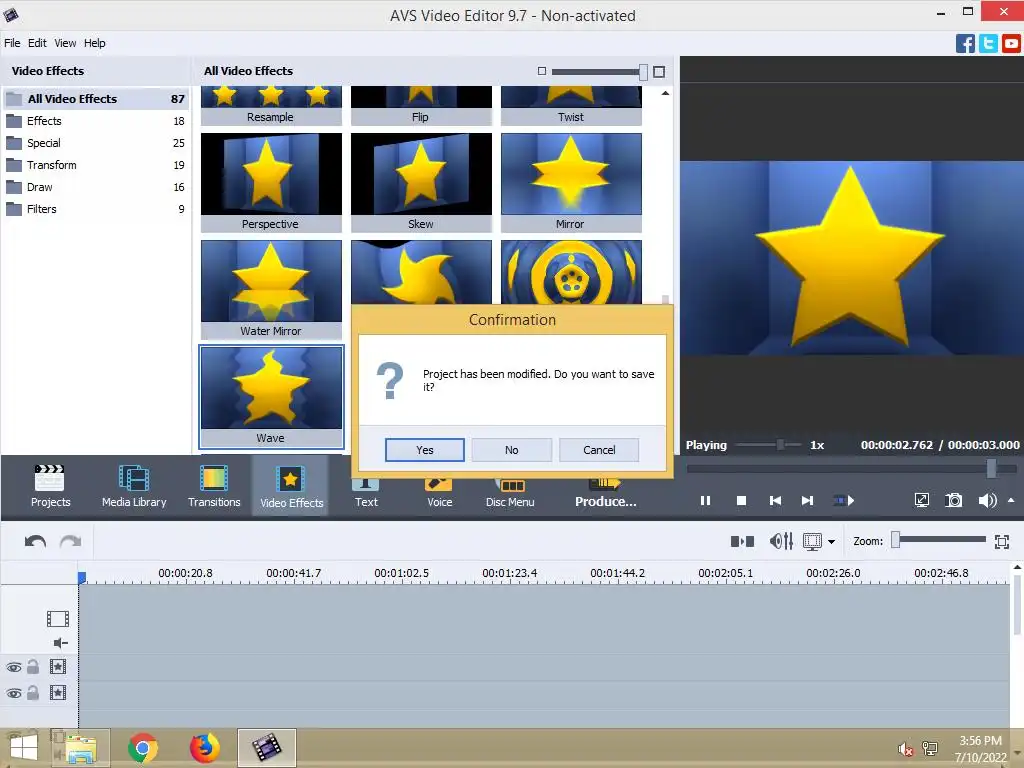Click the preview progress seek bar
This screenshot has width=1024, height=768.
point(852,468)
